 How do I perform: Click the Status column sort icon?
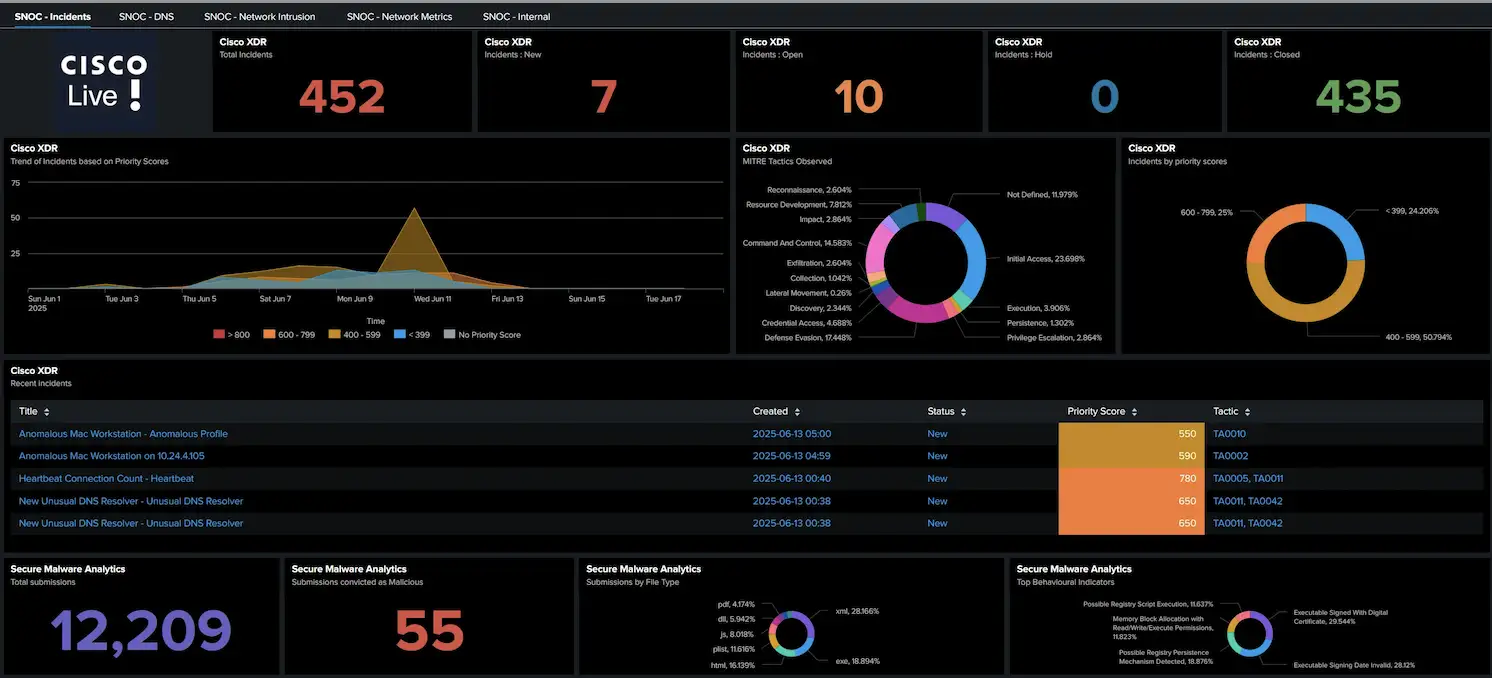[964, 412]
